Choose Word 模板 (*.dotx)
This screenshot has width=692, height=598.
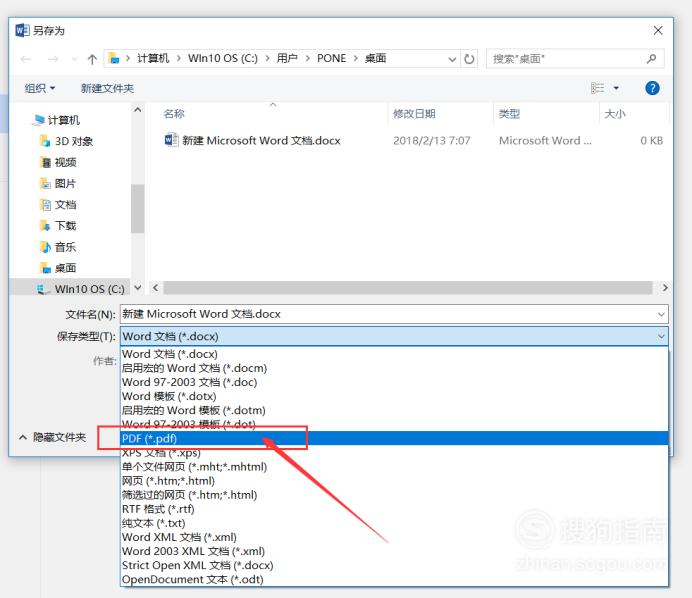[394, 396]
